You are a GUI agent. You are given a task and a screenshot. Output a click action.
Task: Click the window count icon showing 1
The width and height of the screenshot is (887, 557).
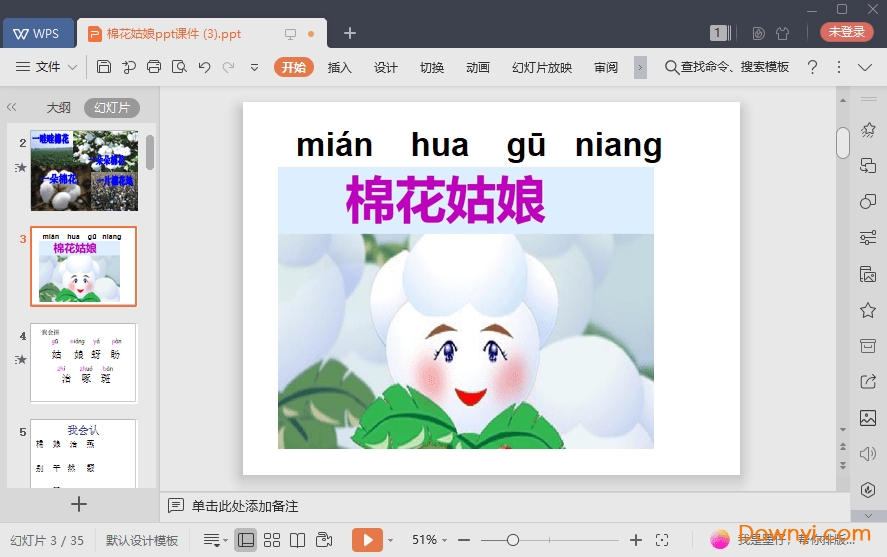720,33
